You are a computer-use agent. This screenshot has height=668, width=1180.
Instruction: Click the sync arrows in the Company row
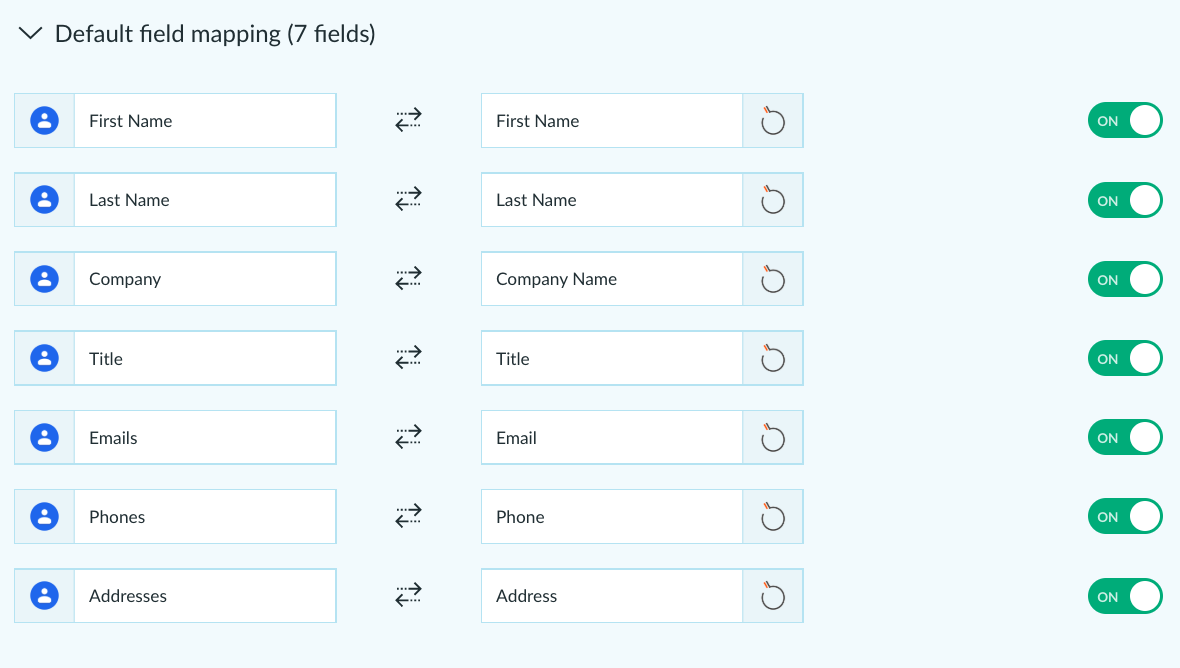coord(409,279)
